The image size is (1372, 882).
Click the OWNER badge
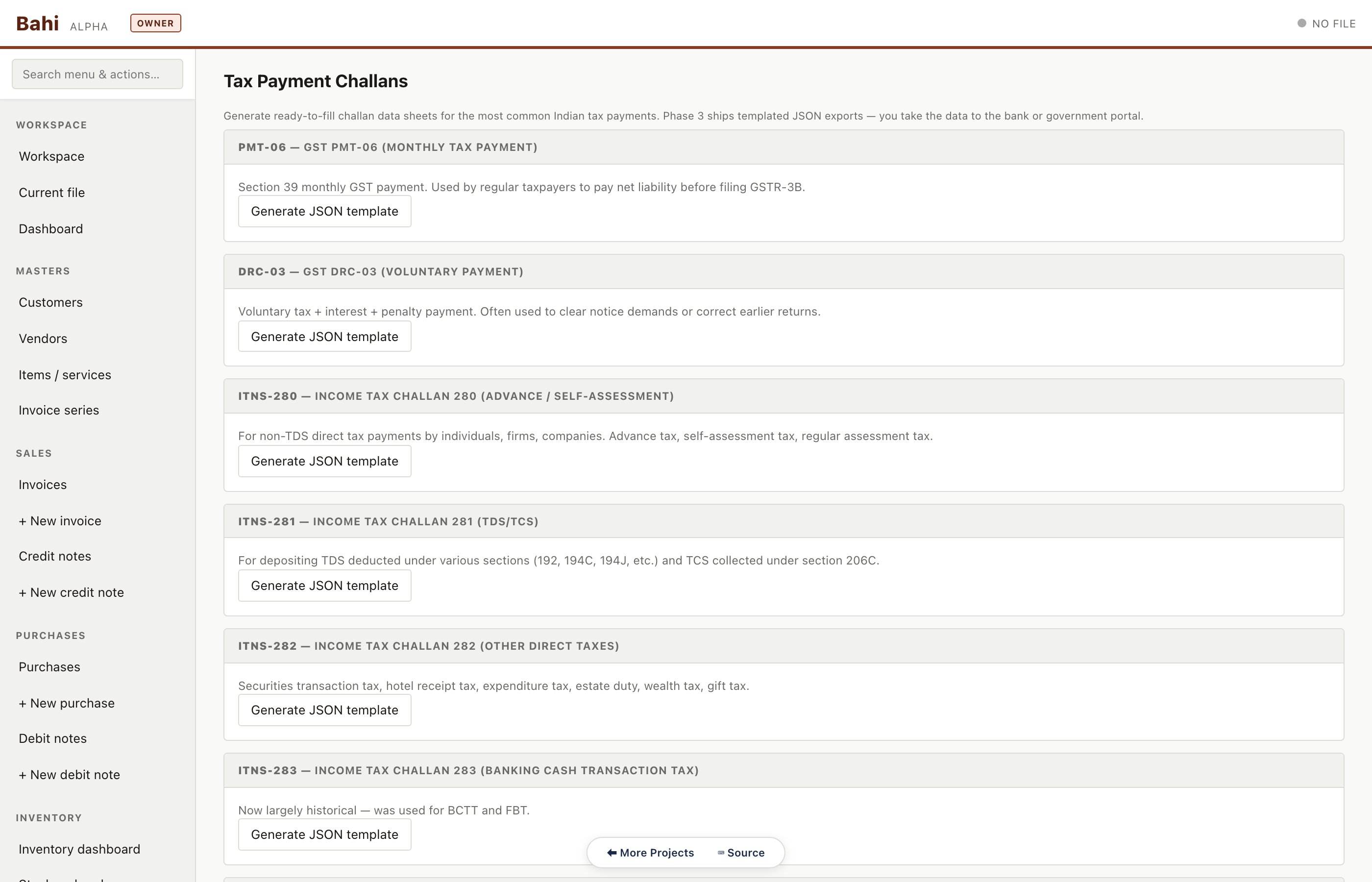coord(155,23)
